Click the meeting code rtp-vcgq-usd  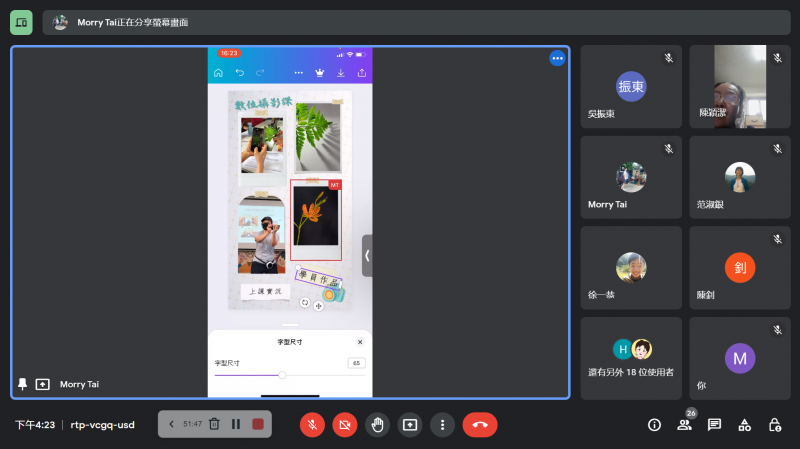(x=103, y=425)
